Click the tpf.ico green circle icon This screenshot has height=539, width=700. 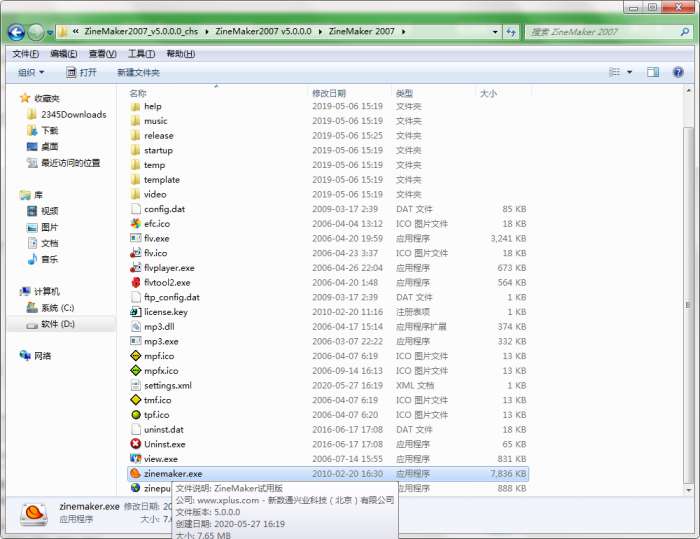point(136,415)
